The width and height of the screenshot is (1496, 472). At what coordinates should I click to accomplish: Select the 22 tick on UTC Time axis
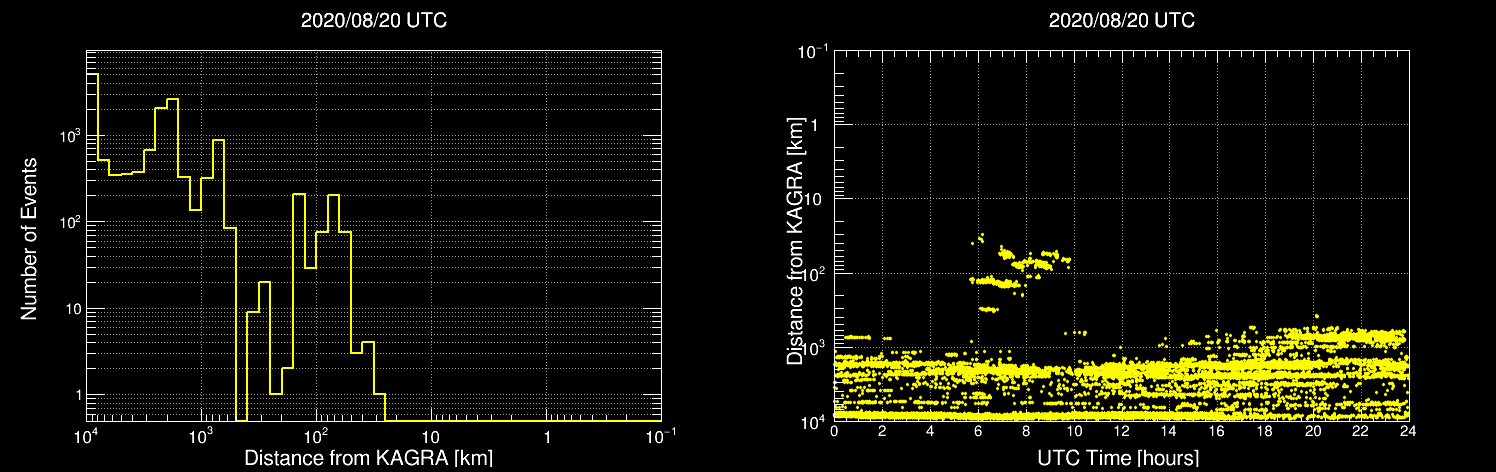coord(1361,432)
